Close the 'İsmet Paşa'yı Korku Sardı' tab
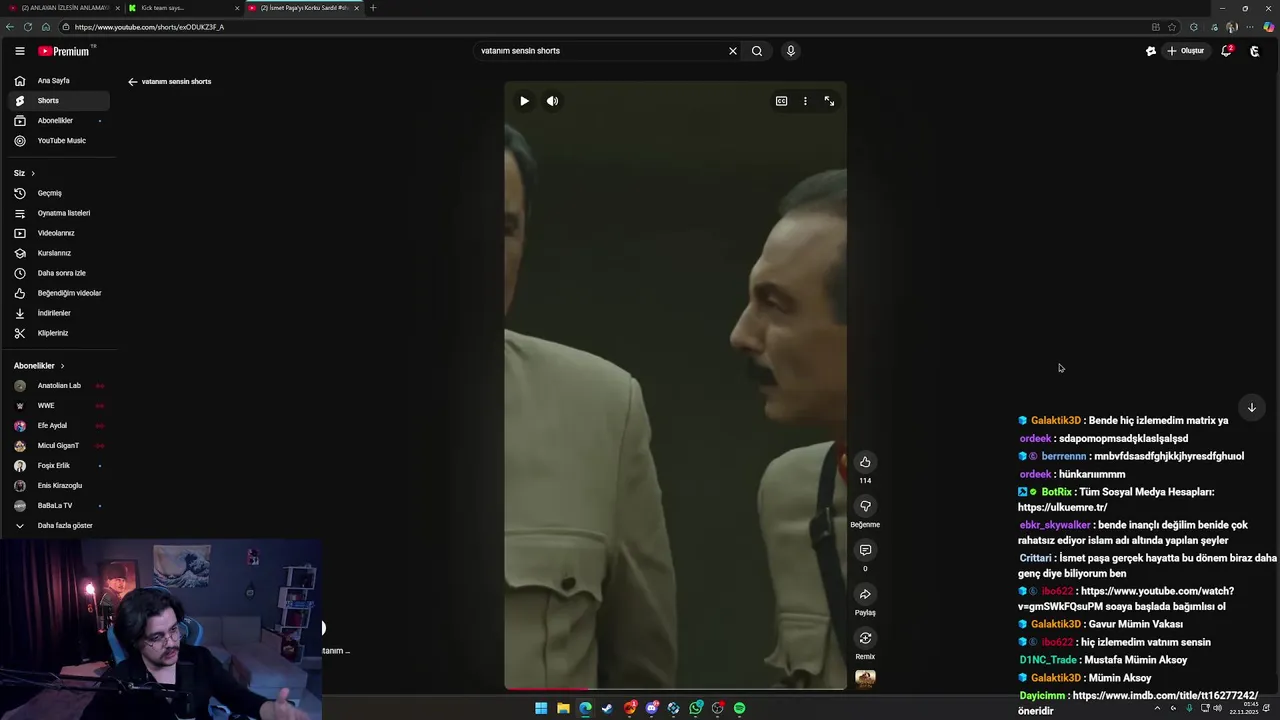This screenshot has height=720, width=1280. click(356, 8)
